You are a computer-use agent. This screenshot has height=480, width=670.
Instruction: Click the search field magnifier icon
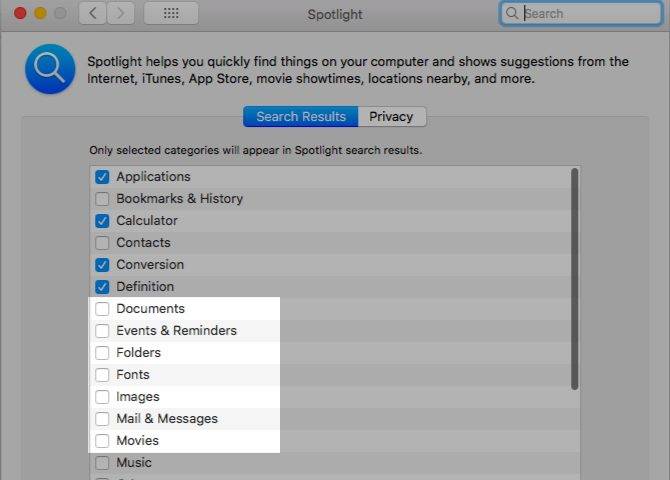(x=511, y=13)
